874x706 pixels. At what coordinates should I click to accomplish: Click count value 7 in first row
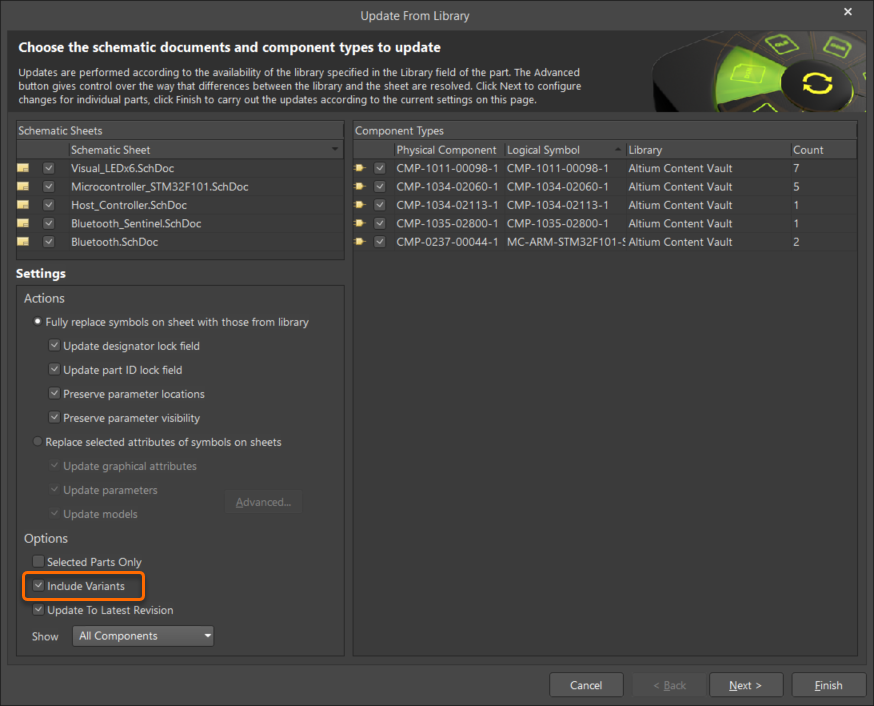(x=796, y=168)
